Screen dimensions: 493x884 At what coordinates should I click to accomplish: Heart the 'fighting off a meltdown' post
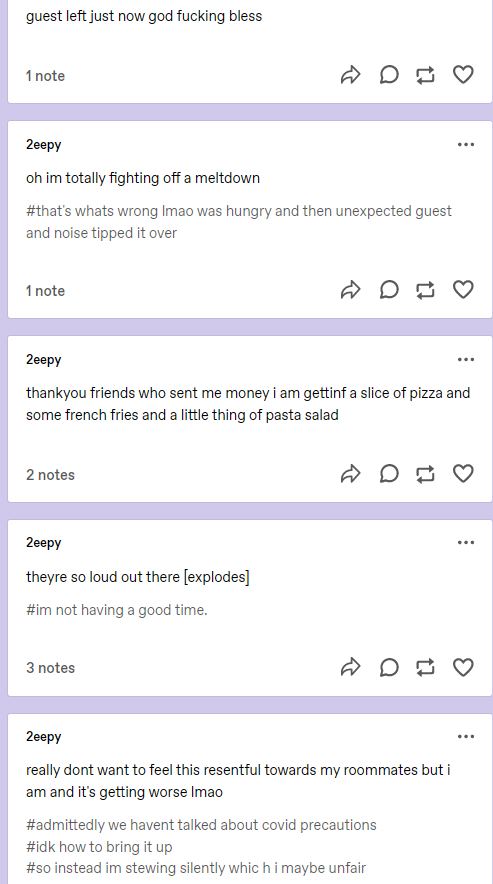tap(463, 290)
